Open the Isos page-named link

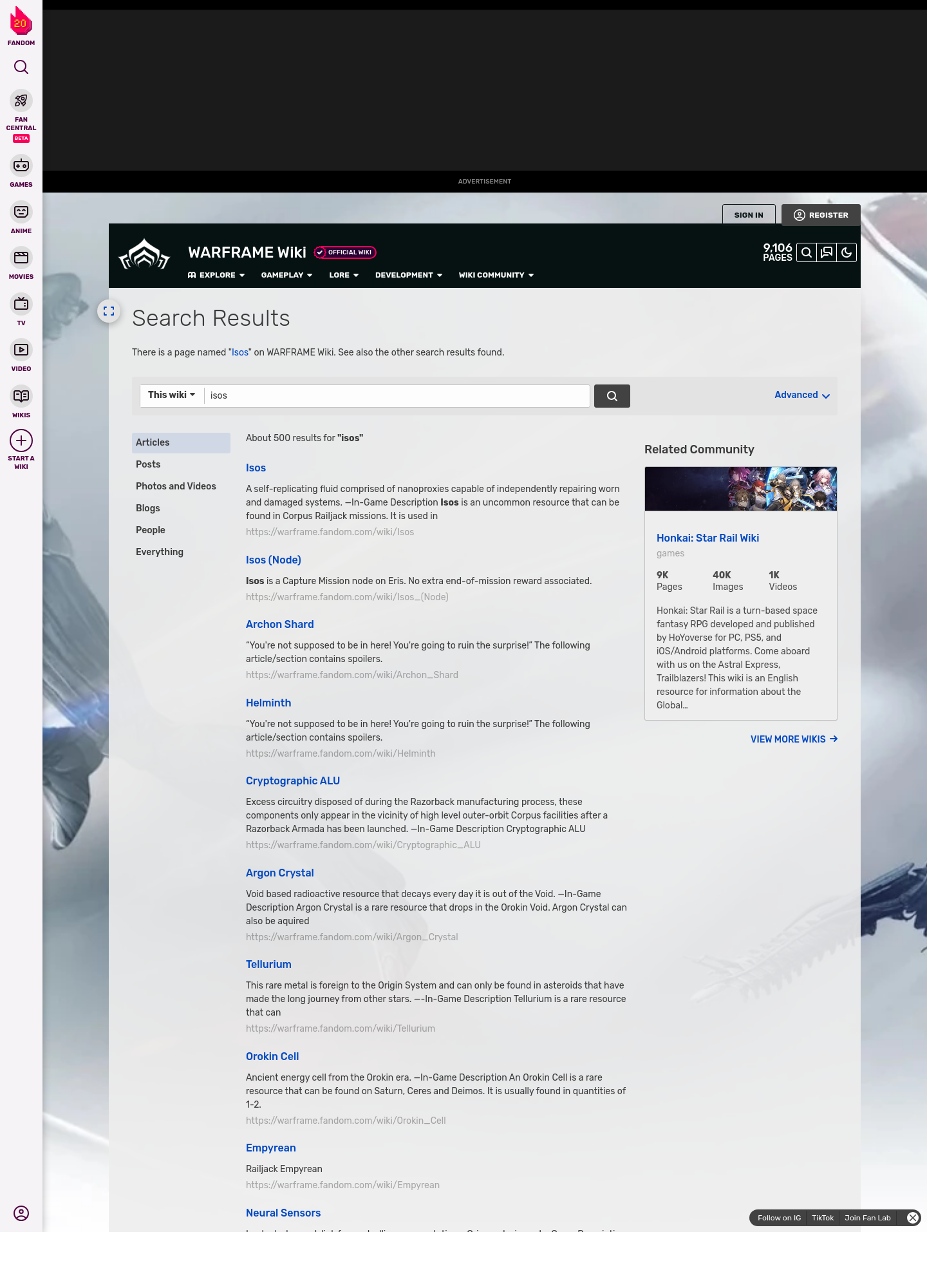[240, 352]
